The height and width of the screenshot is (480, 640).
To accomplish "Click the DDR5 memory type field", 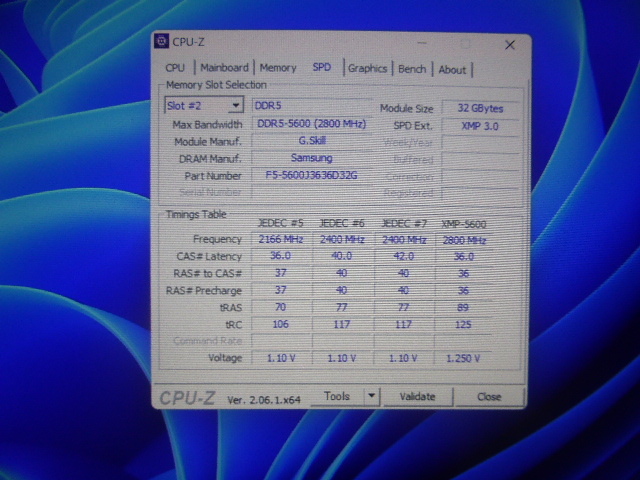I will 311,106.
